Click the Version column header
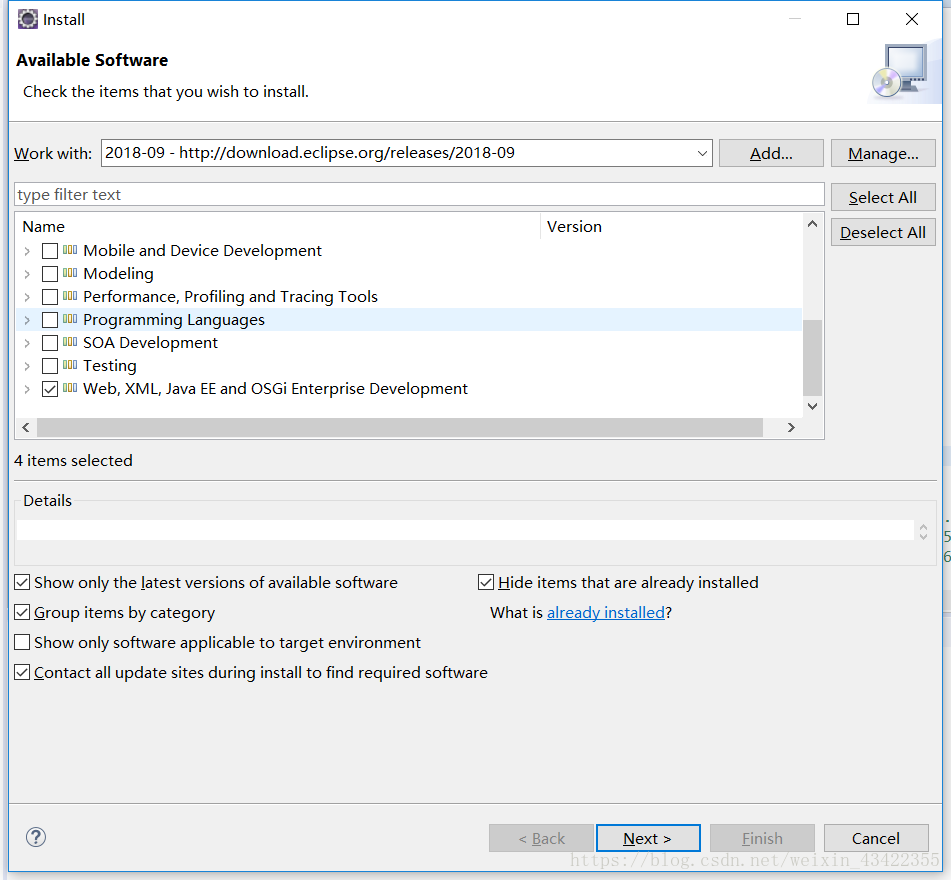The width and height of the screenshot is (951, 880). [671, 226]
